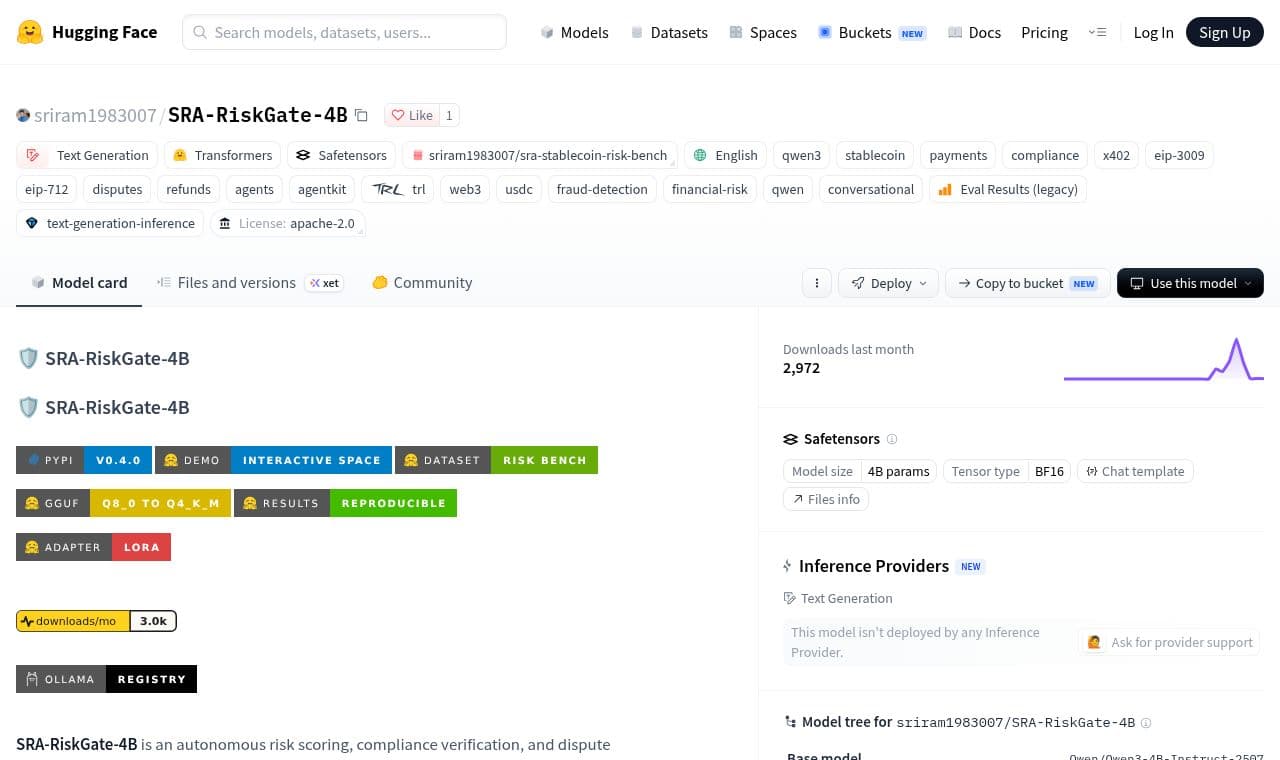Open the Use this model dropdown

coord(1190,283)
